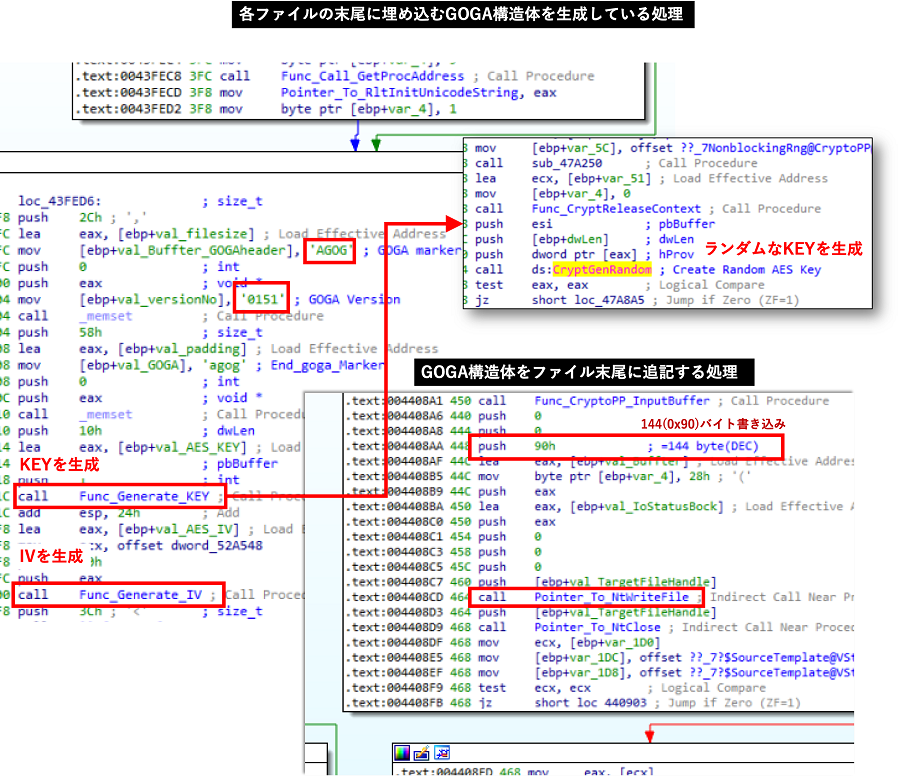Click the edit node pencil icon

(420, 752)
